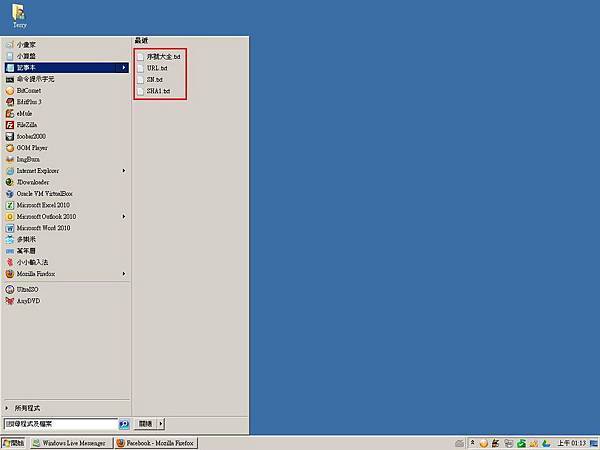Screen dimensions: 600x450
Task: Launch FileZilla
Action: (67, 125)
